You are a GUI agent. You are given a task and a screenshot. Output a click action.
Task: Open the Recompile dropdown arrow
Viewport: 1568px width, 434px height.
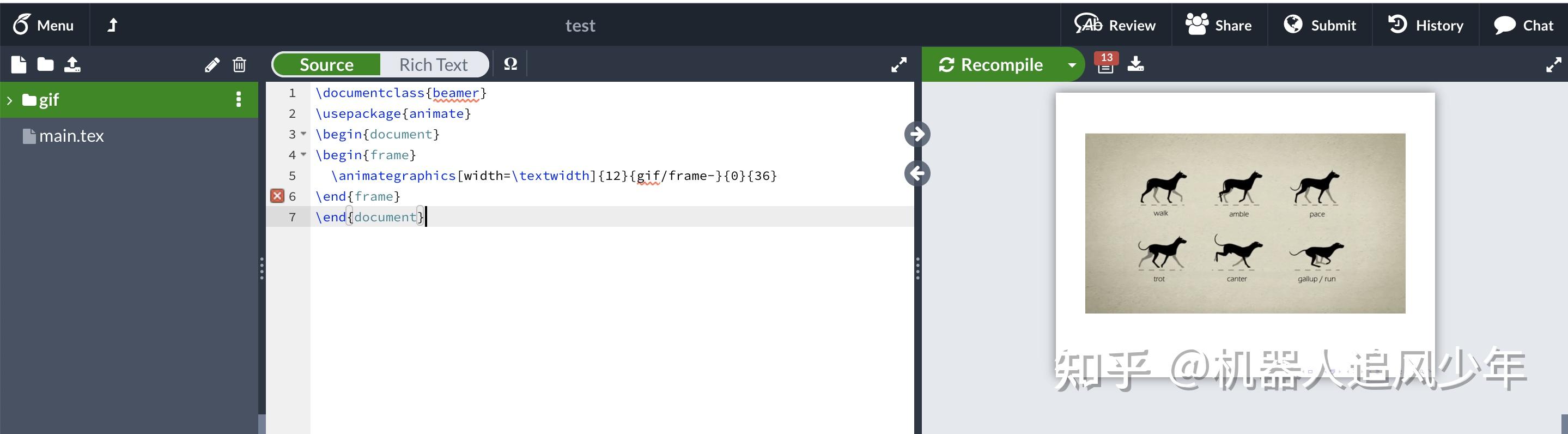[x=1072, y=65]
